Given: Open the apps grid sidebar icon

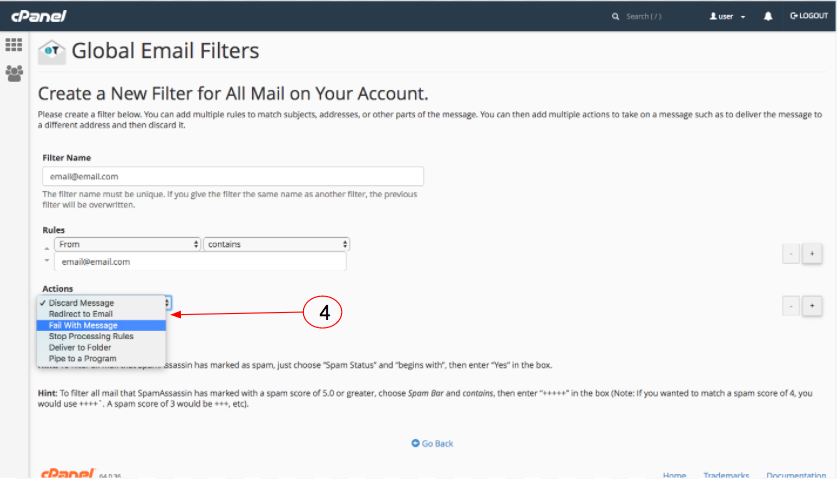Looking at the screenshot, I should click(x=14, y=44).
